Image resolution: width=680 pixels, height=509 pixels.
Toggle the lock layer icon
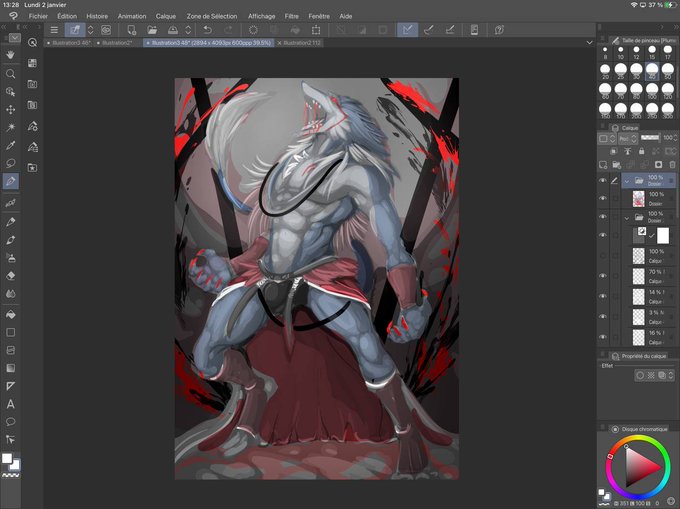point(641,151)
